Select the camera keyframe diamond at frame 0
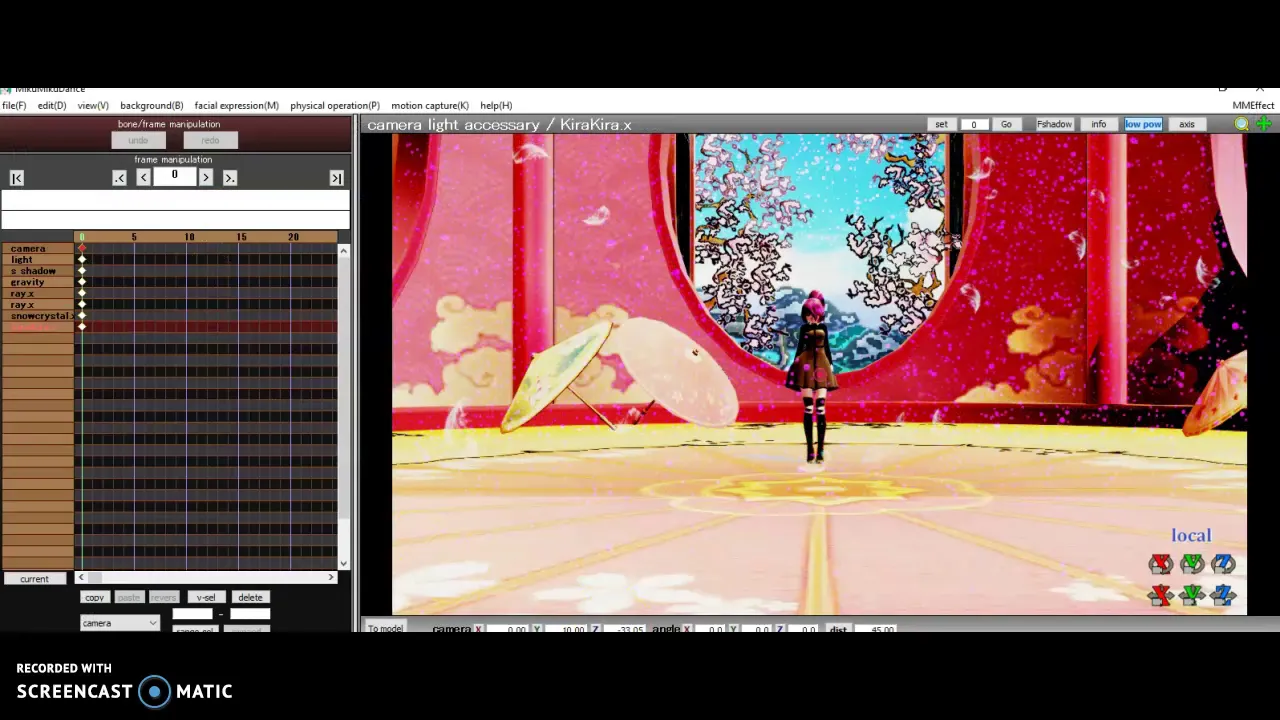Image resolution: width=1280 pixels, height=720 pixels. coord(82,248)
